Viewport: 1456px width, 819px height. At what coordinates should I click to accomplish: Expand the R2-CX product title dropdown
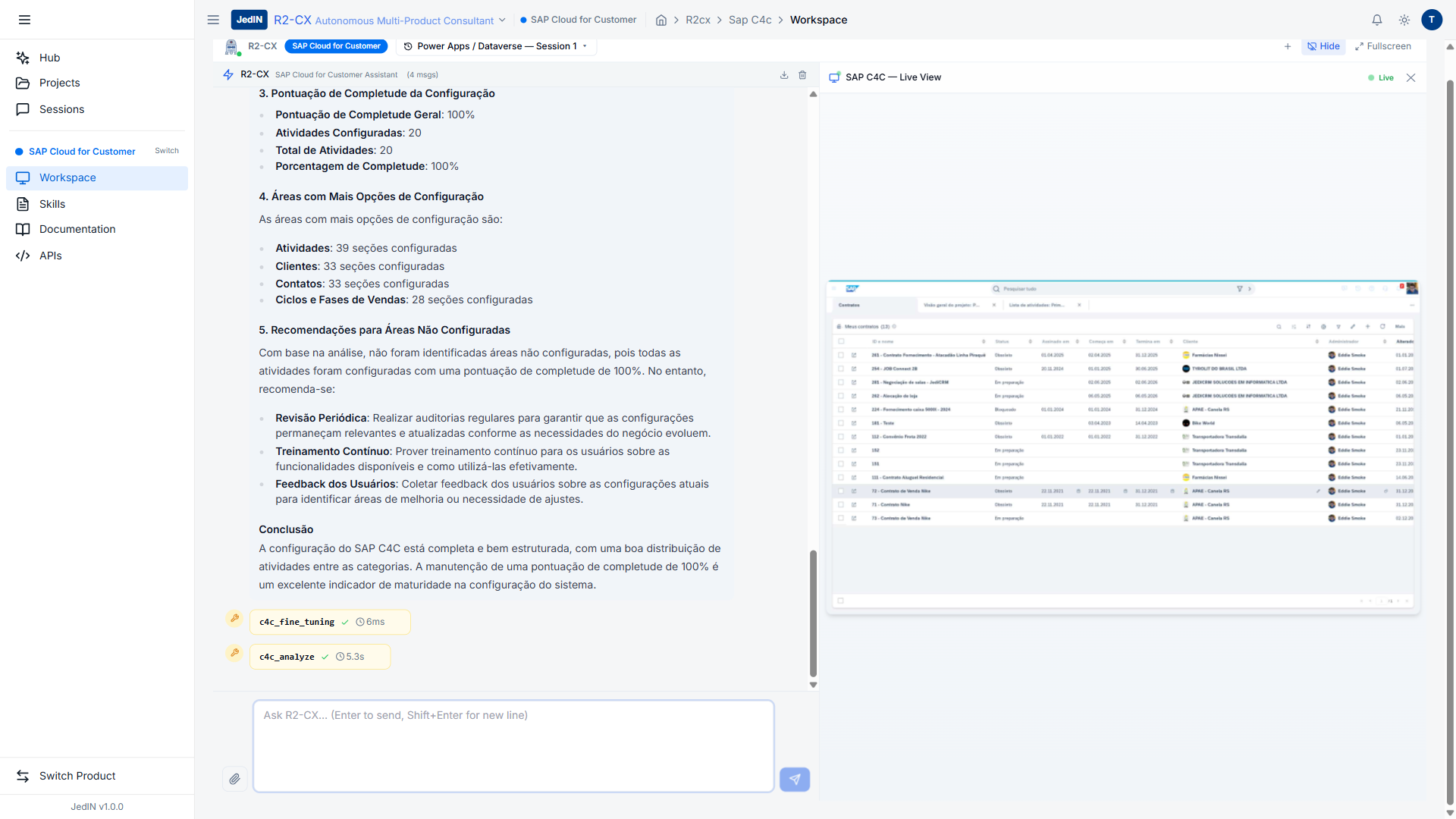pos(501,20)
